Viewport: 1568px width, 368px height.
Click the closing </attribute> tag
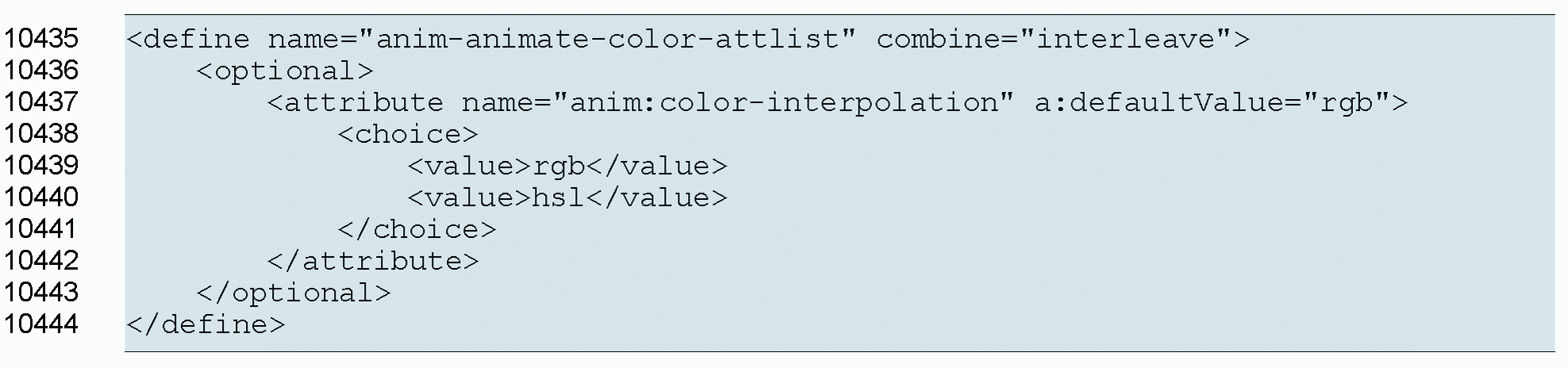click(373, 261)
